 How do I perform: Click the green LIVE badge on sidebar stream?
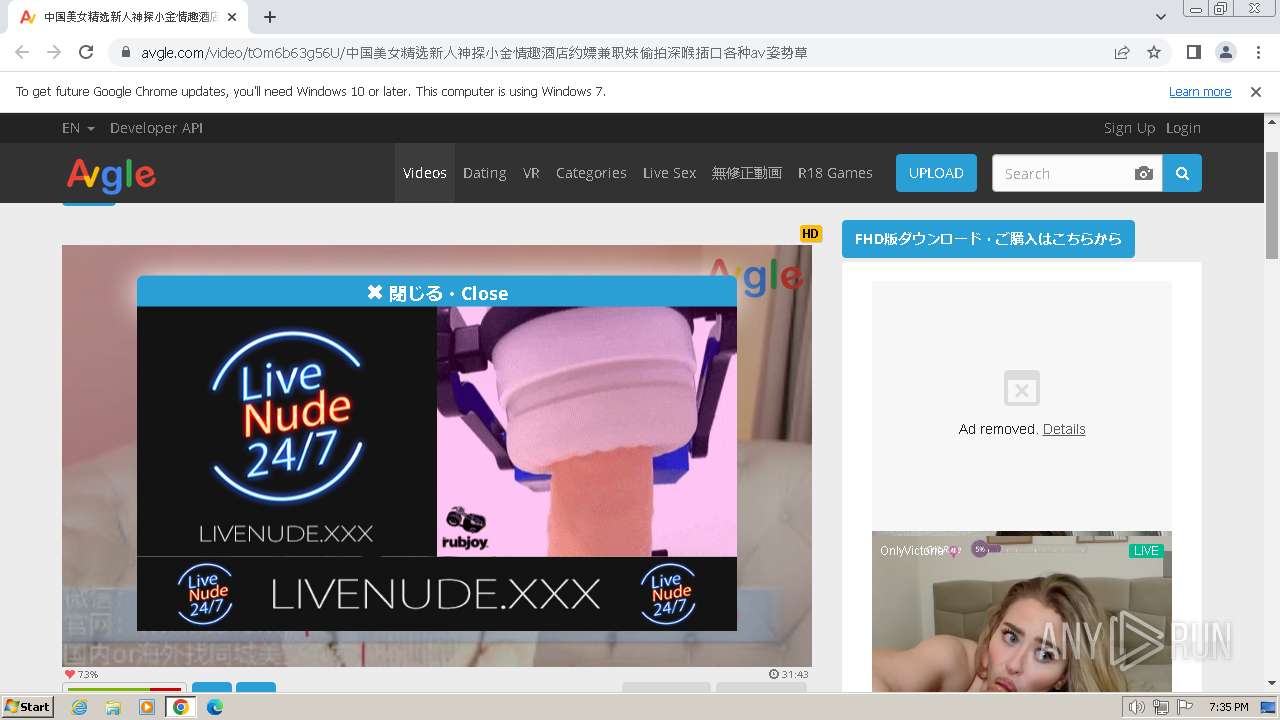pos(1146,551)
